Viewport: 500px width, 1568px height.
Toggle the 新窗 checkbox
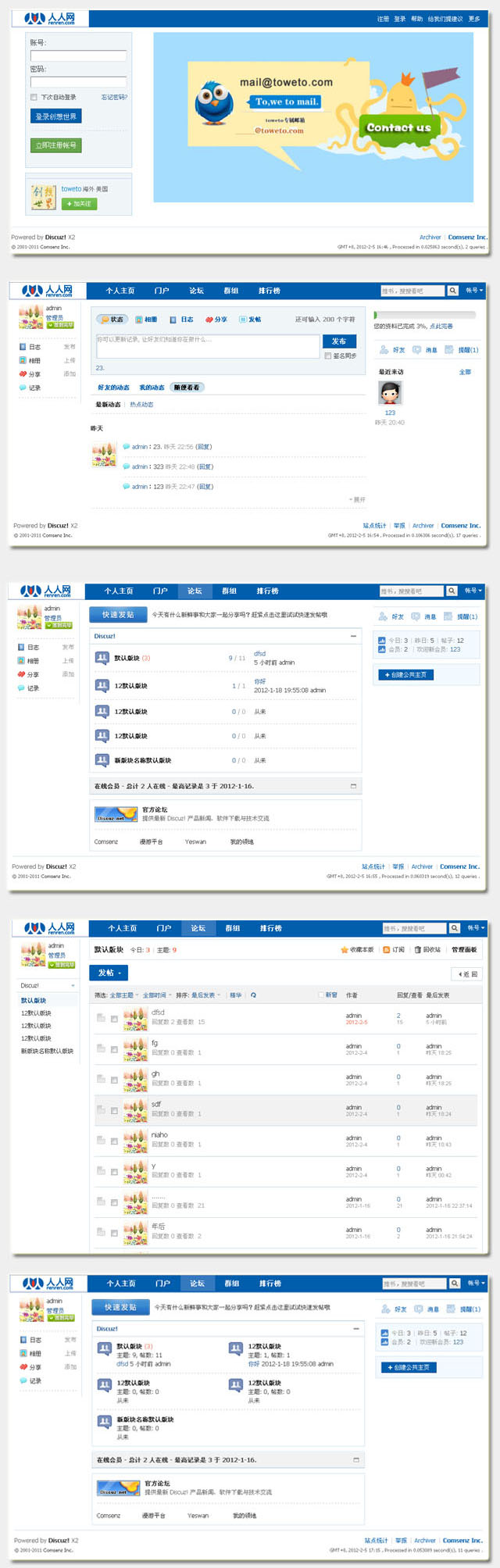[x=320, y=995]
